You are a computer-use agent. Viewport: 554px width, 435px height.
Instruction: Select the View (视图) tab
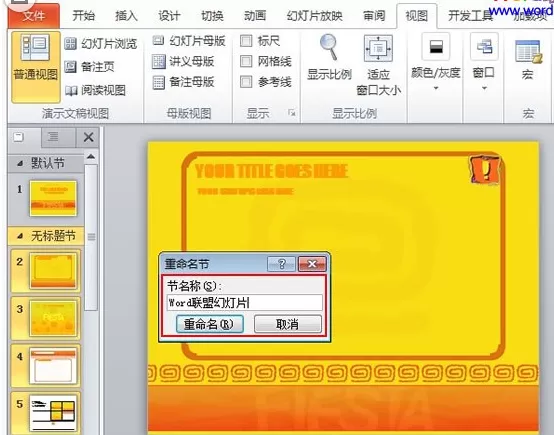tap(417, 16)
